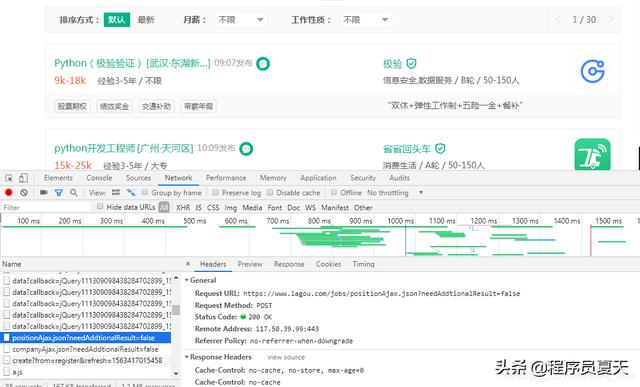
Task: Select the a.js request row
Action: click(x=86, y=372)
